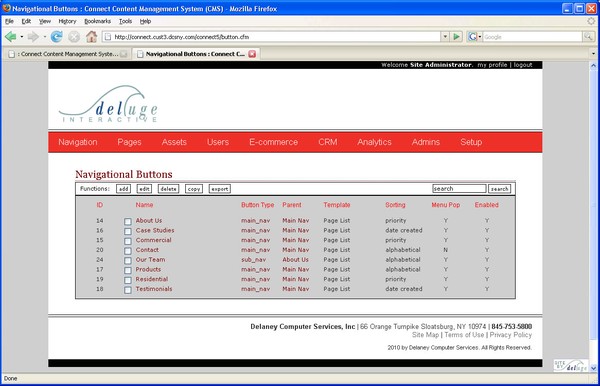This screenshot has height=386, width=600.
Task: Open the Bookmarks menu
Action: tap(98, 21)
